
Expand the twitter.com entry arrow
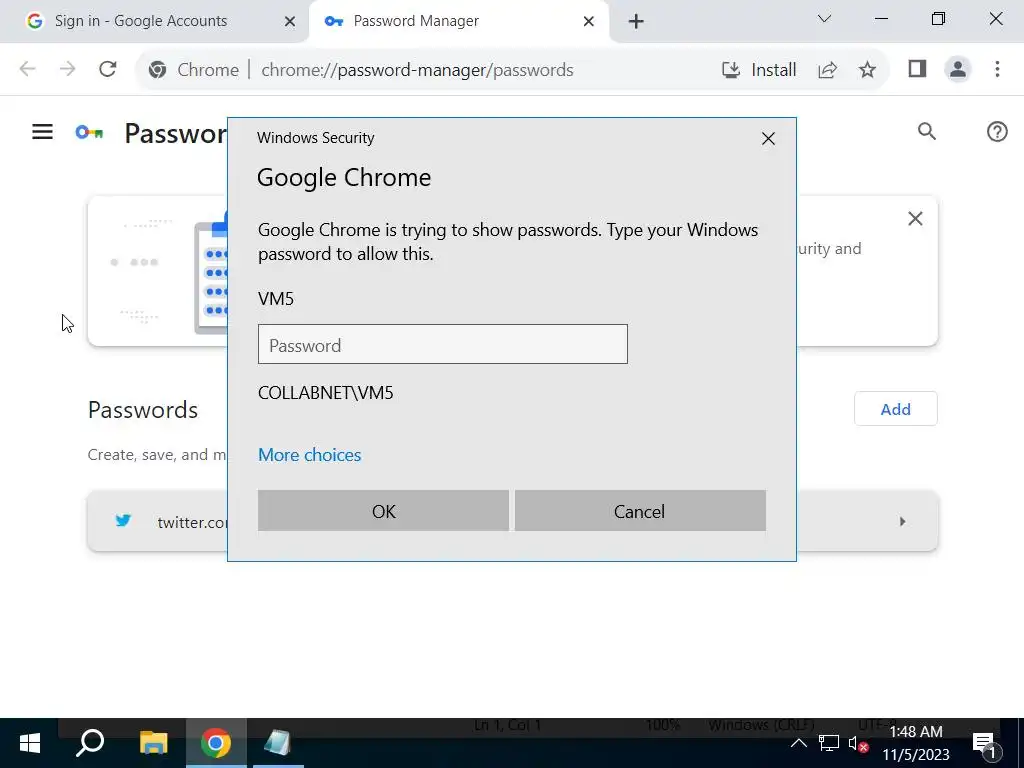(903, 521)
